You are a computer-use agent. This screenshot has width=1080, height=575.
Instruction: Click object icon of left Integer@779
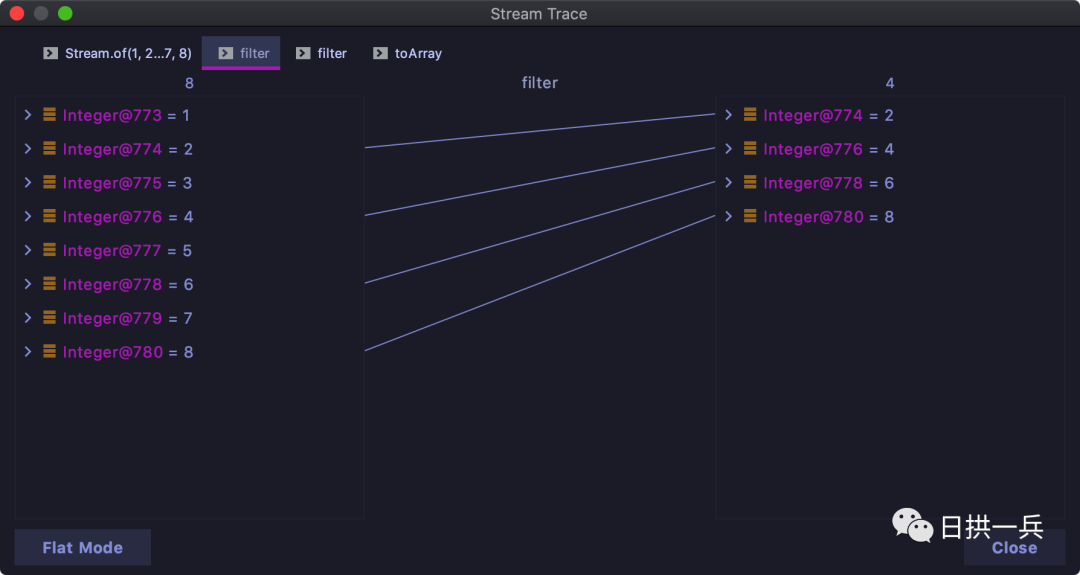49,317
